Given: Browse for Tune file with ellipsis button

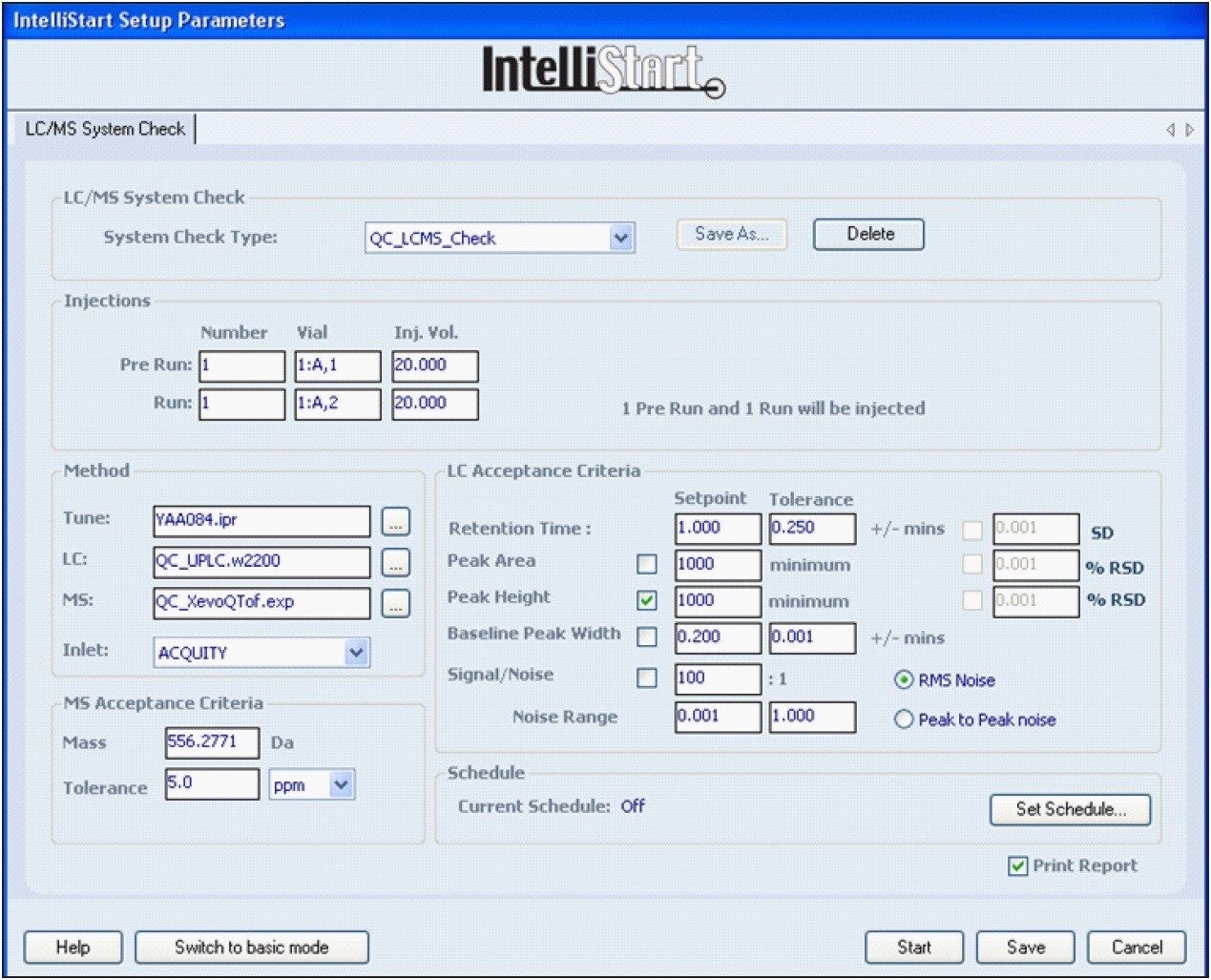Looking at the screenshot, I should click(396, 522).
